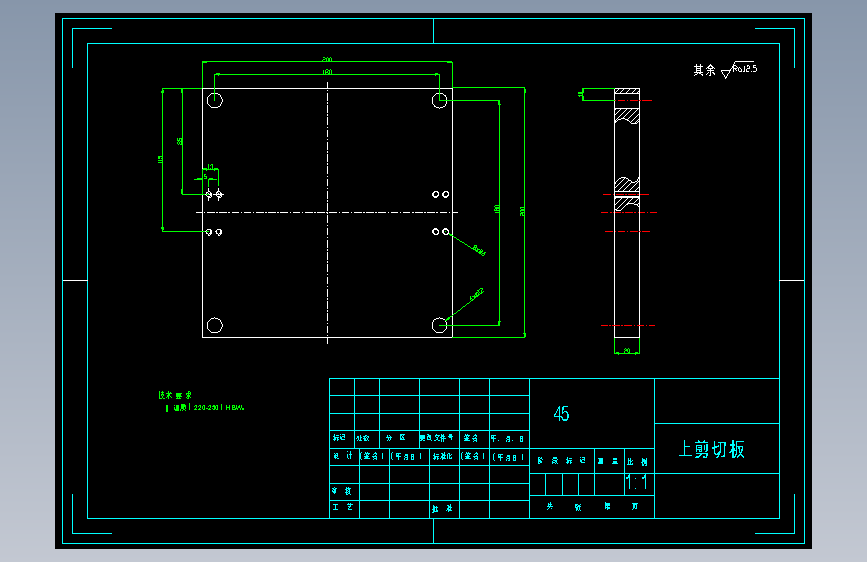
Task: Select the part title text "上剪切板"
Action: pyautogui.click(x=712, y=449)
